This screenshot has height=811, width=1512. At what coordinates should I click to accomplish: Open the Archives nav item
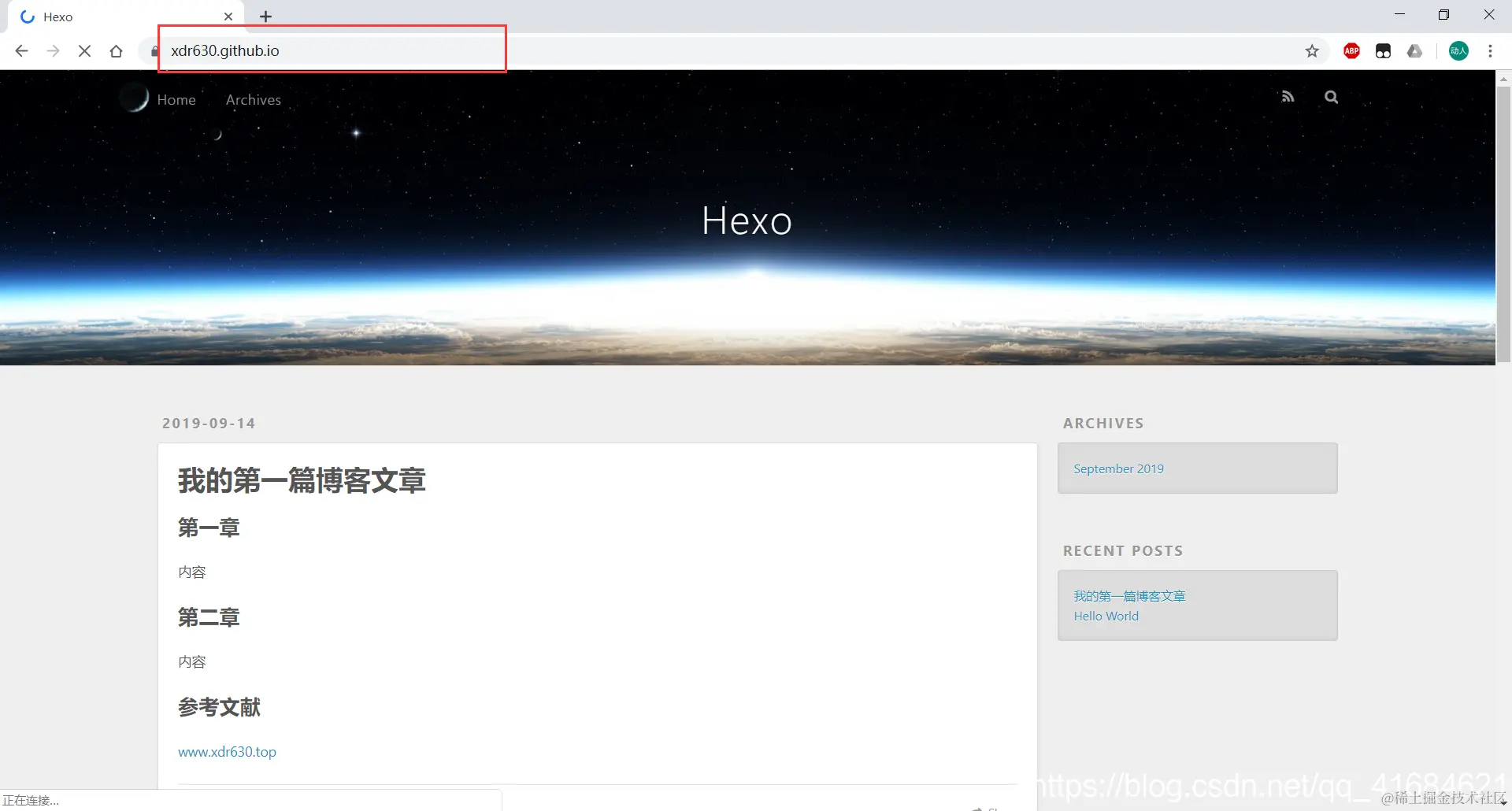pyautogui.click(x=254, y=100)
